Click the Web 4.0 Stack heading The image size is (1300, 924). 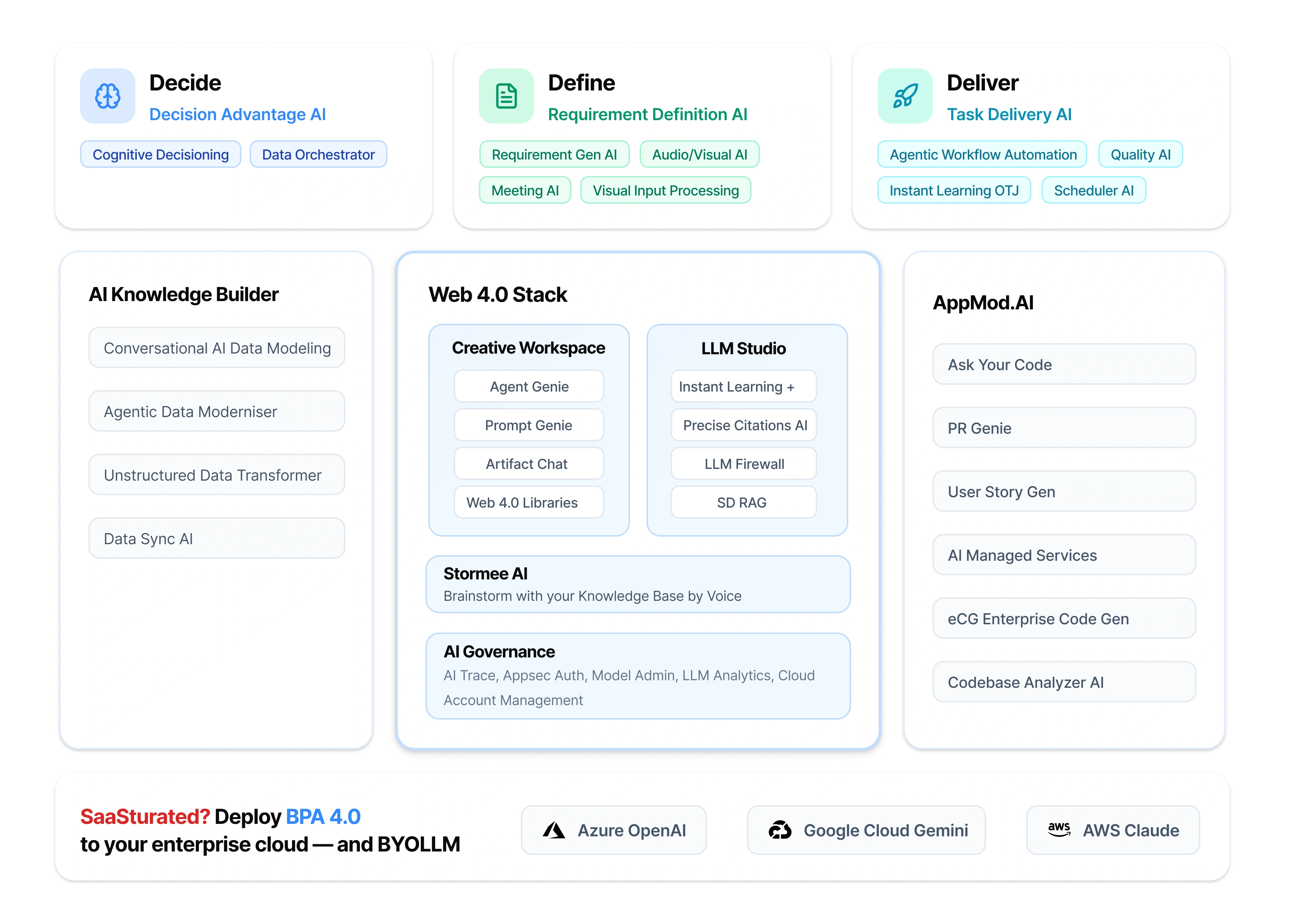pos(497,295)
